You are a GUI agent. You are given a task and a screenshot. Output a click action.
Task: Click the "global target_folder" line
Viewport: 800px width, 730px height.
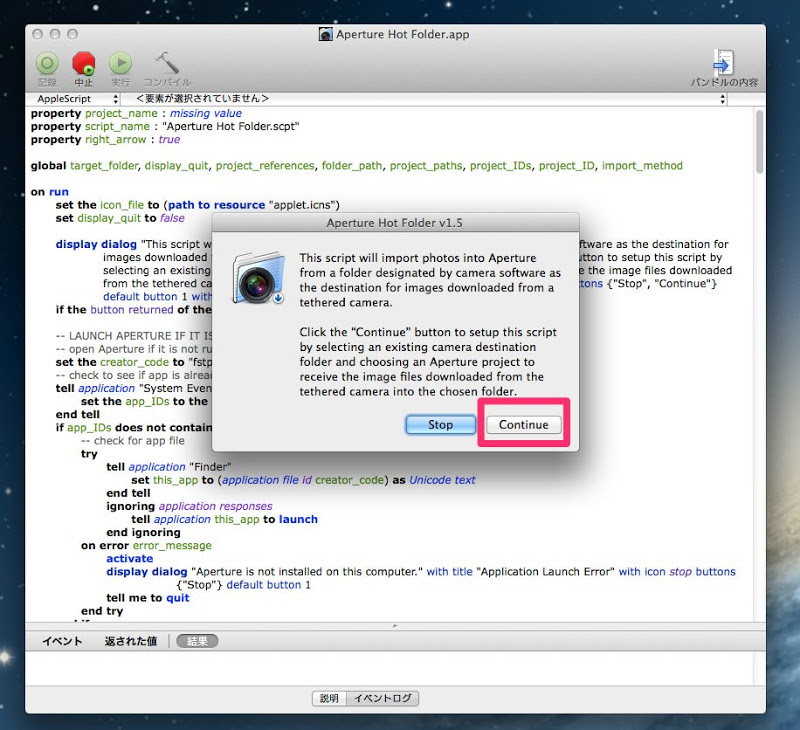[356, 166]
